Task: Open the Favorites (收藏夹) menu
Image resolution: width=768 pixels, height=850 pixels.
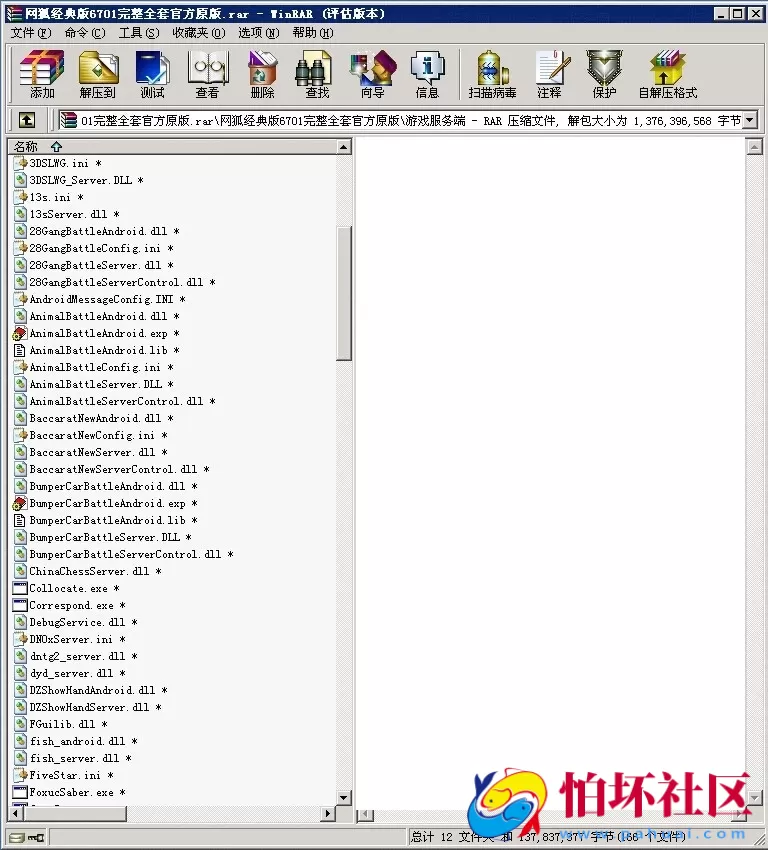Action: (x=198, y=33)
